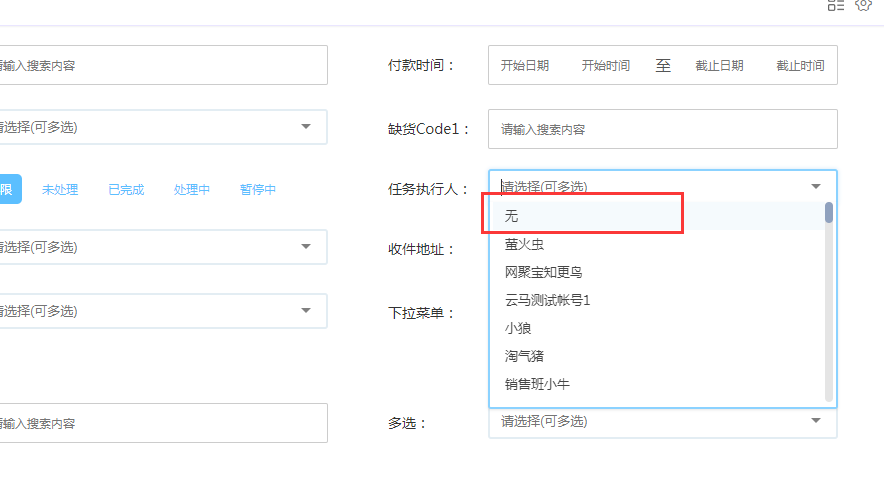Image resolution: width=884 pixels, height=480 pixels.
Task: Pick '销售班小牛' in the dropdown list
Action: coord(537,384)
